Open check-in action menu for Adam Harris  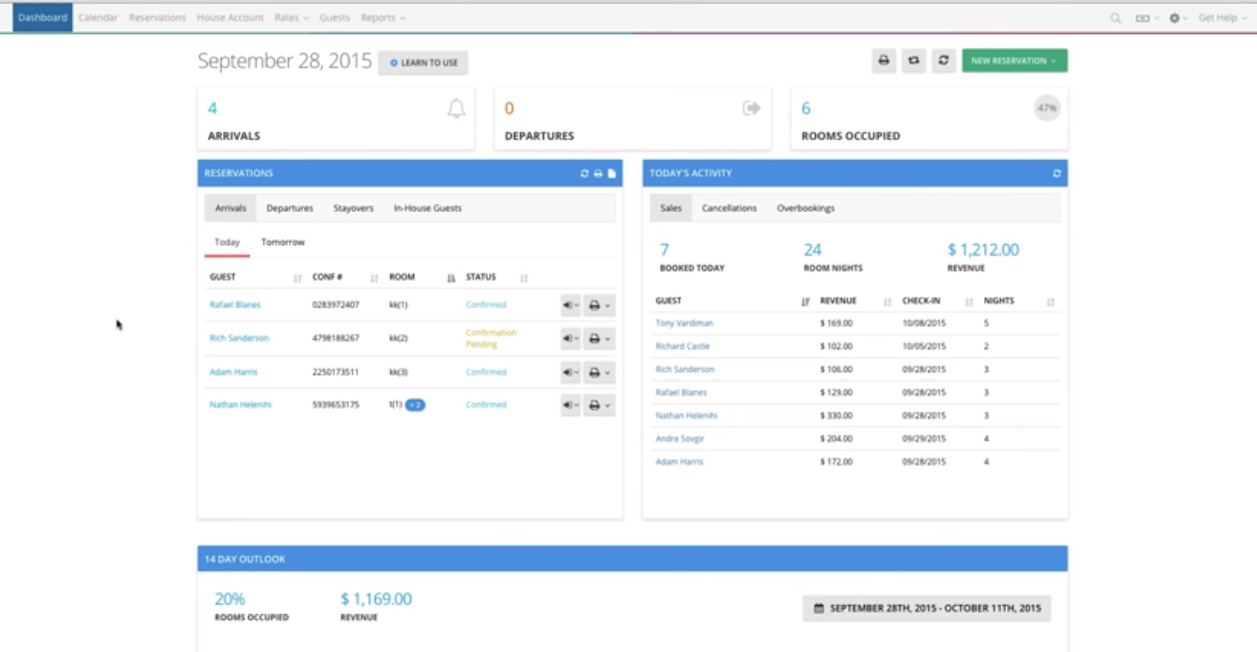pyautogui.click(x=570, y=372)
